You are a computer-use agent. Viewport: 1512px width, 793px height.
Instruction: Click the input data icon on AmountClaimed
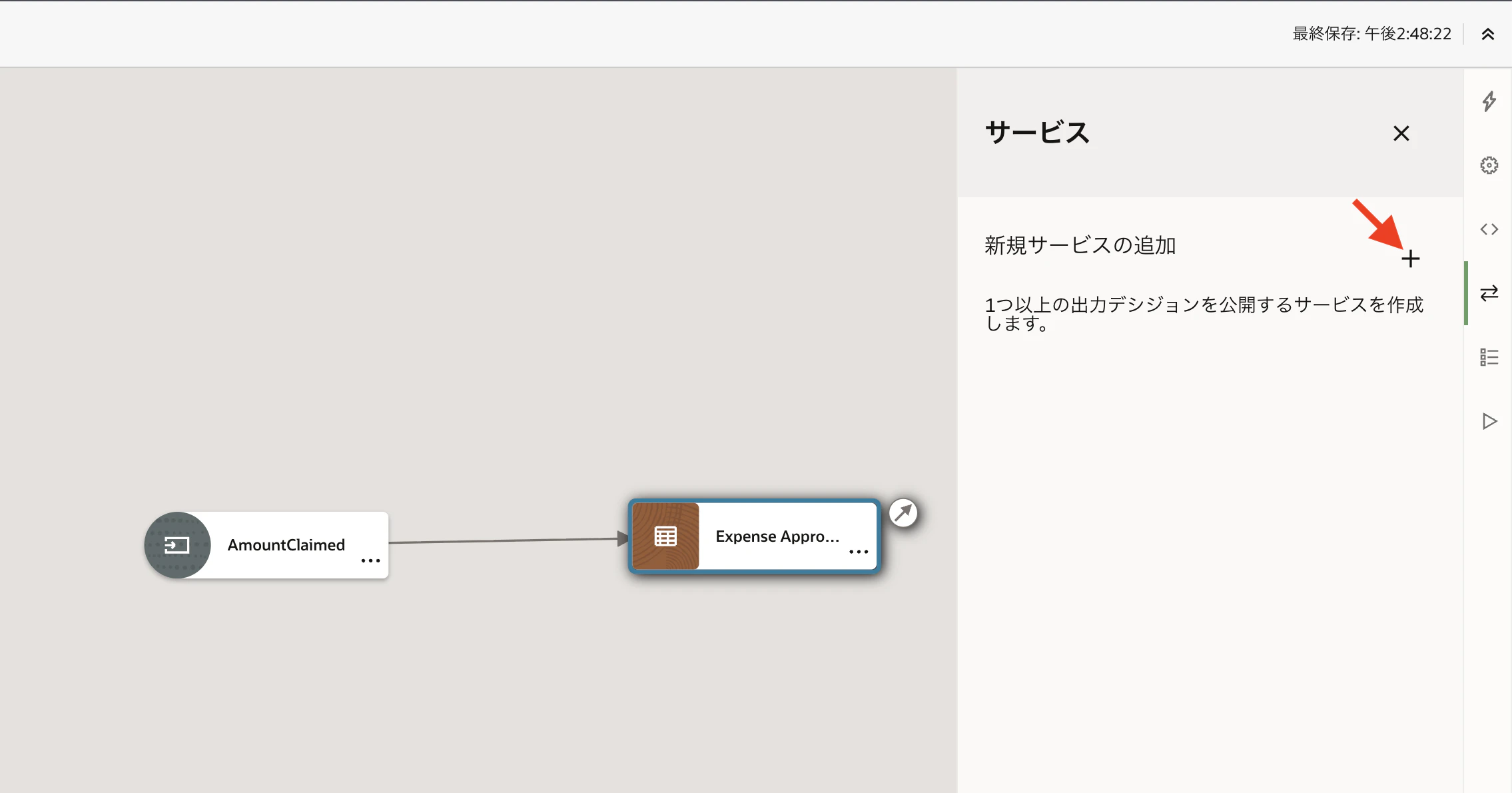coord(177,545)
